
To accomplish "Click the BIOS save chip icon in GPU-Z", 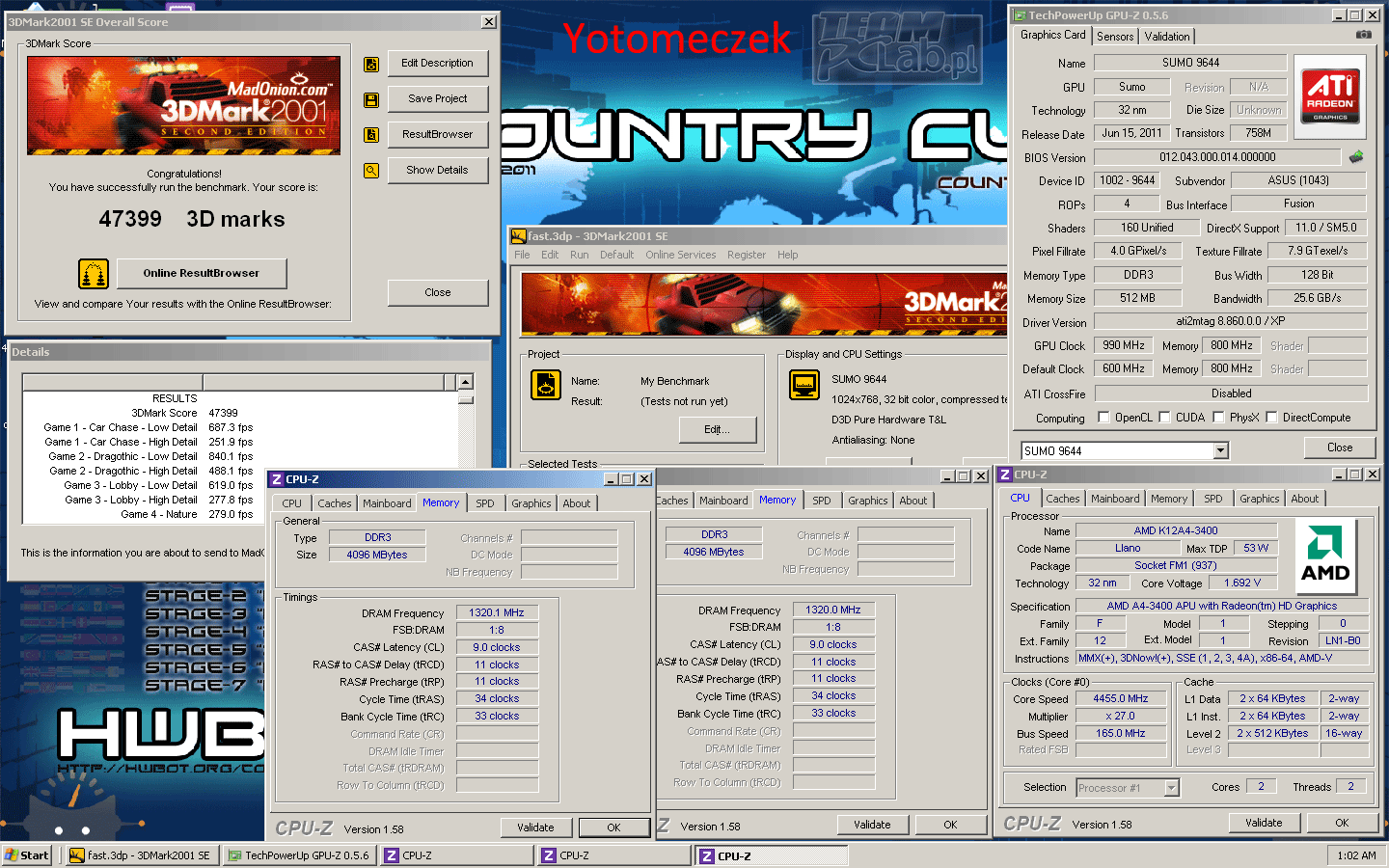I will pyautogui.click(x=1356, y=156).
